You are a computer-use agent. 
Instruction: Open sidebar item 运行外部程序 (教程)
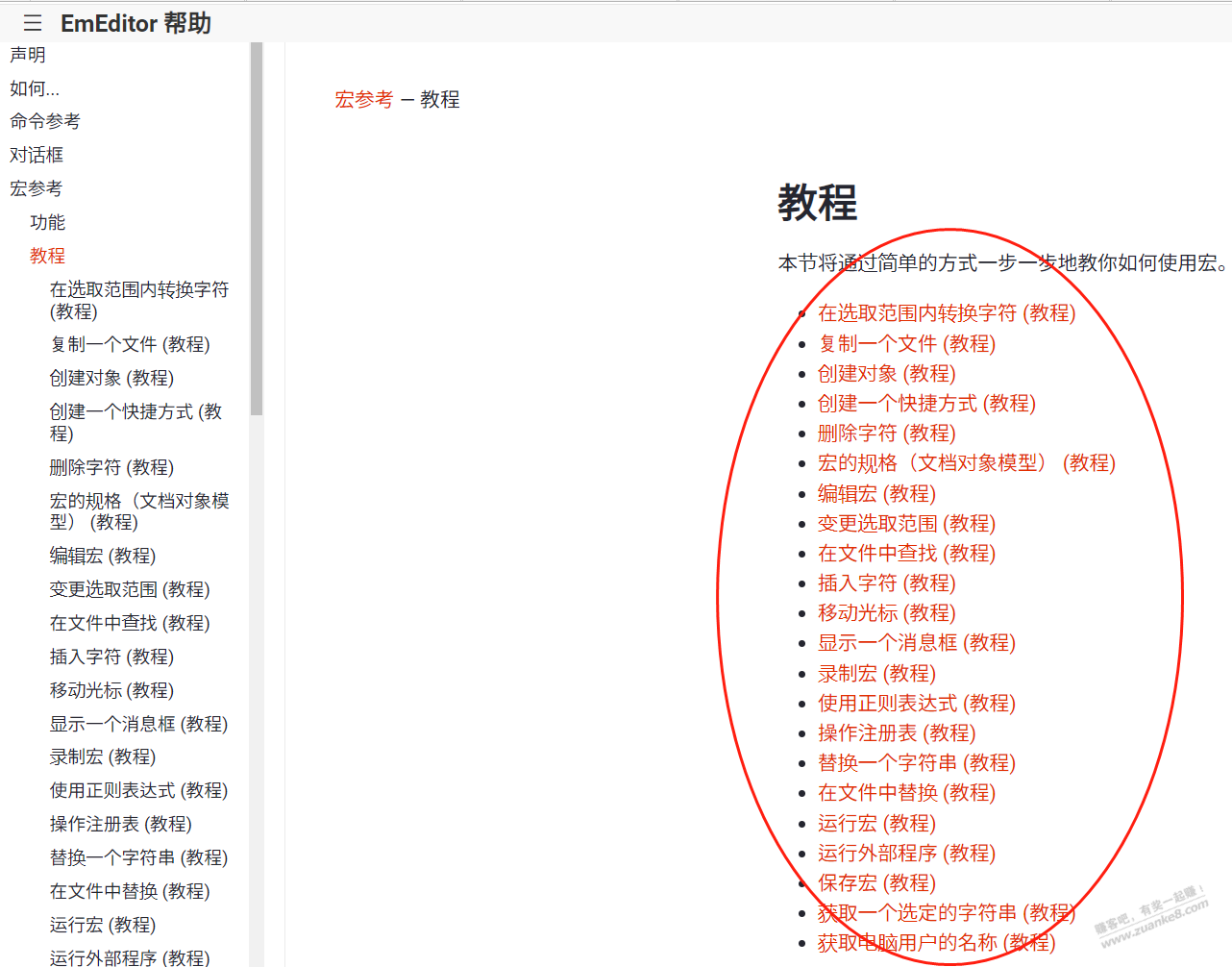[130, 957]
